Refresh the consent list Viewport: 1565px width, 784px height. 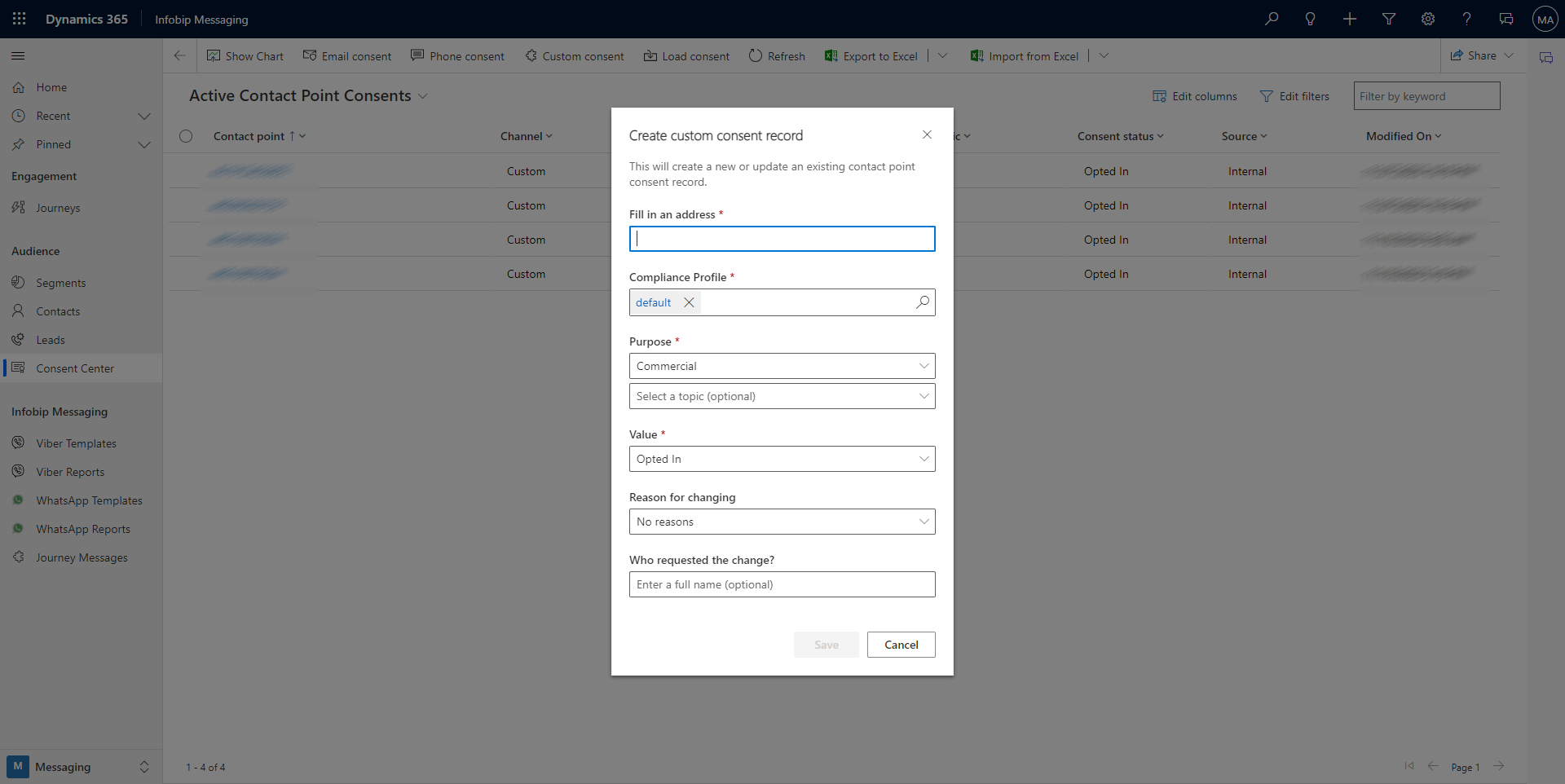coord(777,56)
